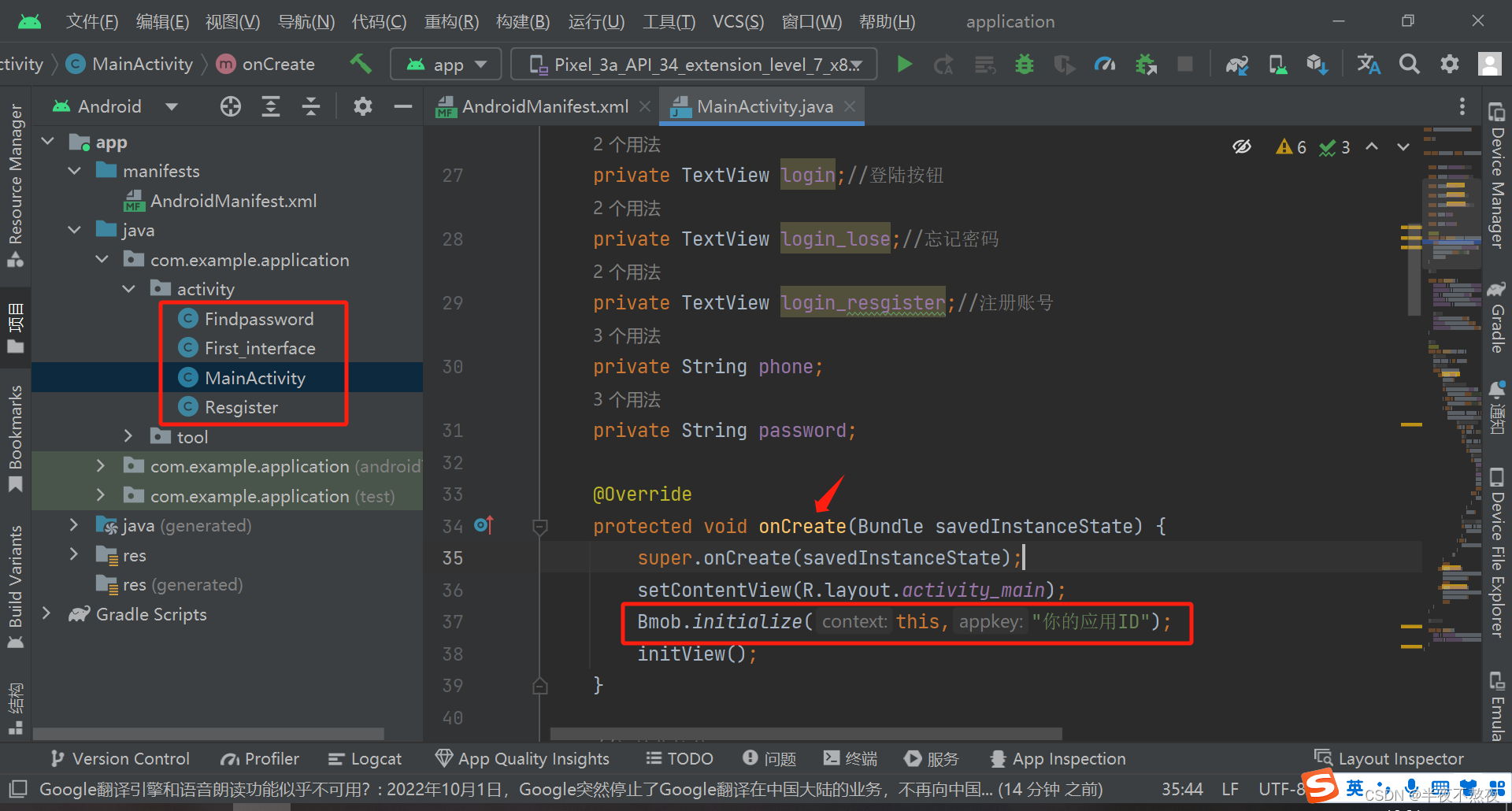
Task: Open the Profiler gauge icon in toolbar
Action: (x=1105, y=65)
